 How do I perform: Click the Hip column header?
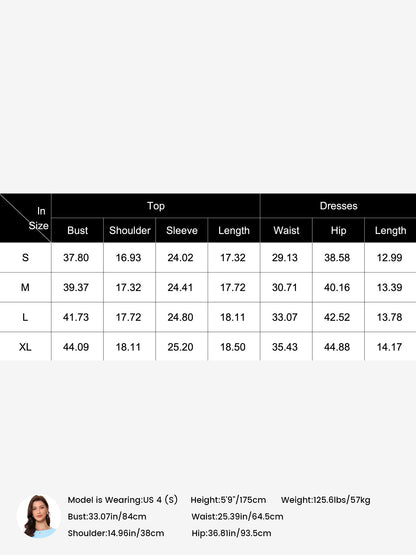(x=338, y=230)
